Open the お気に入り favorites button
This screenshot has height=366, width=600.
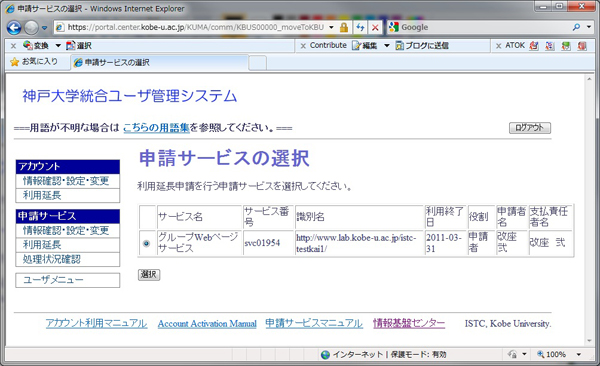coord(34,62)
